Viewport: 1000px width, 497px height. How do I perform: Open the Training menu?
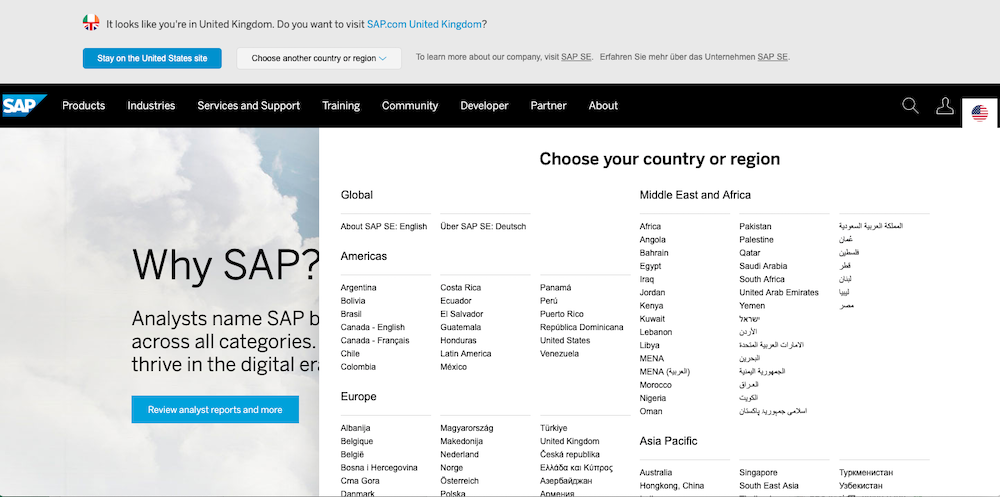[341, 106]
